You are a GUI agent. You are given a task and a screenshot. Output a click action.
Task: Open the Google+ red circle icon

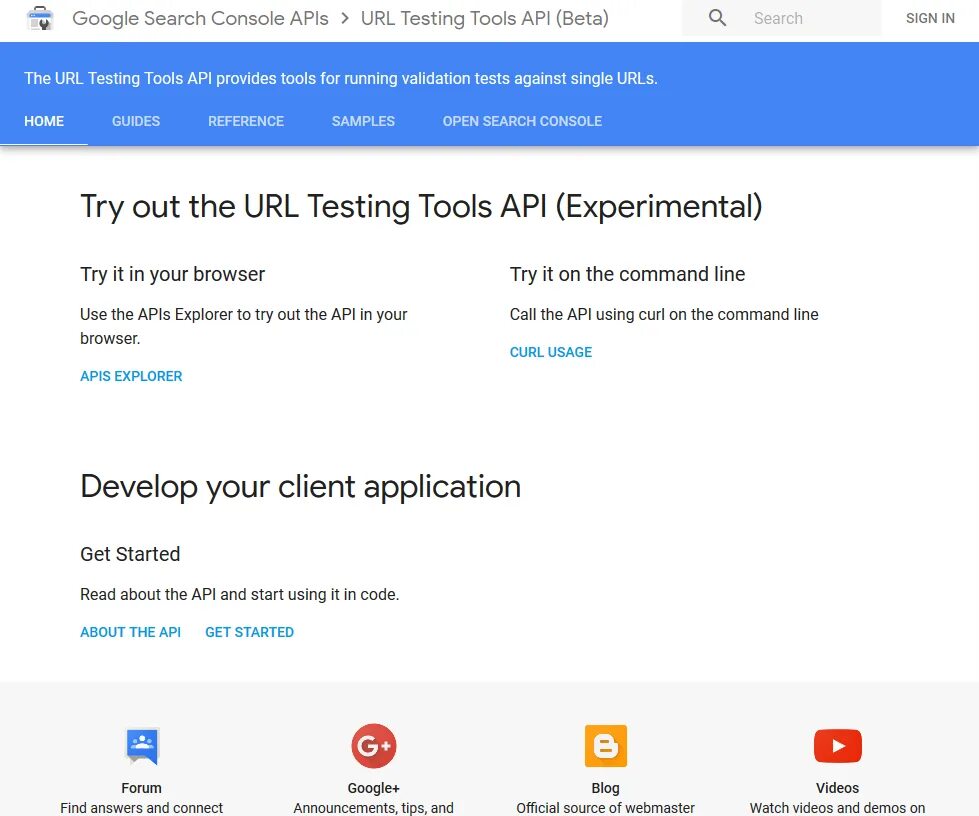tap(373, 745)
